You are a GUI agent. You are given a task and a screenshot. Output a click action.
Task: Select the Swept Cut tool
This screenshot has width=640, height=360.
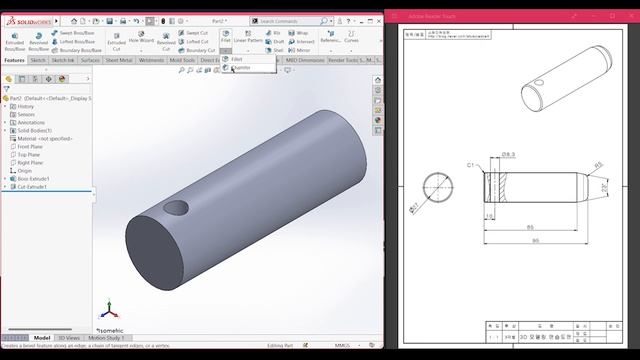coord(193,33)
